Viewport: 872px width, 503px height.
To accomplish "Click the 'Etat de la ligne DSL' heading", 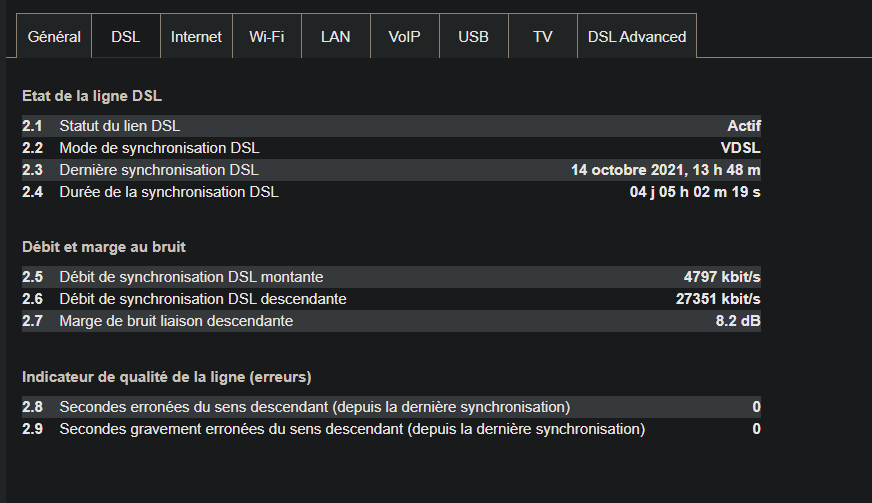I will (92, 97).
